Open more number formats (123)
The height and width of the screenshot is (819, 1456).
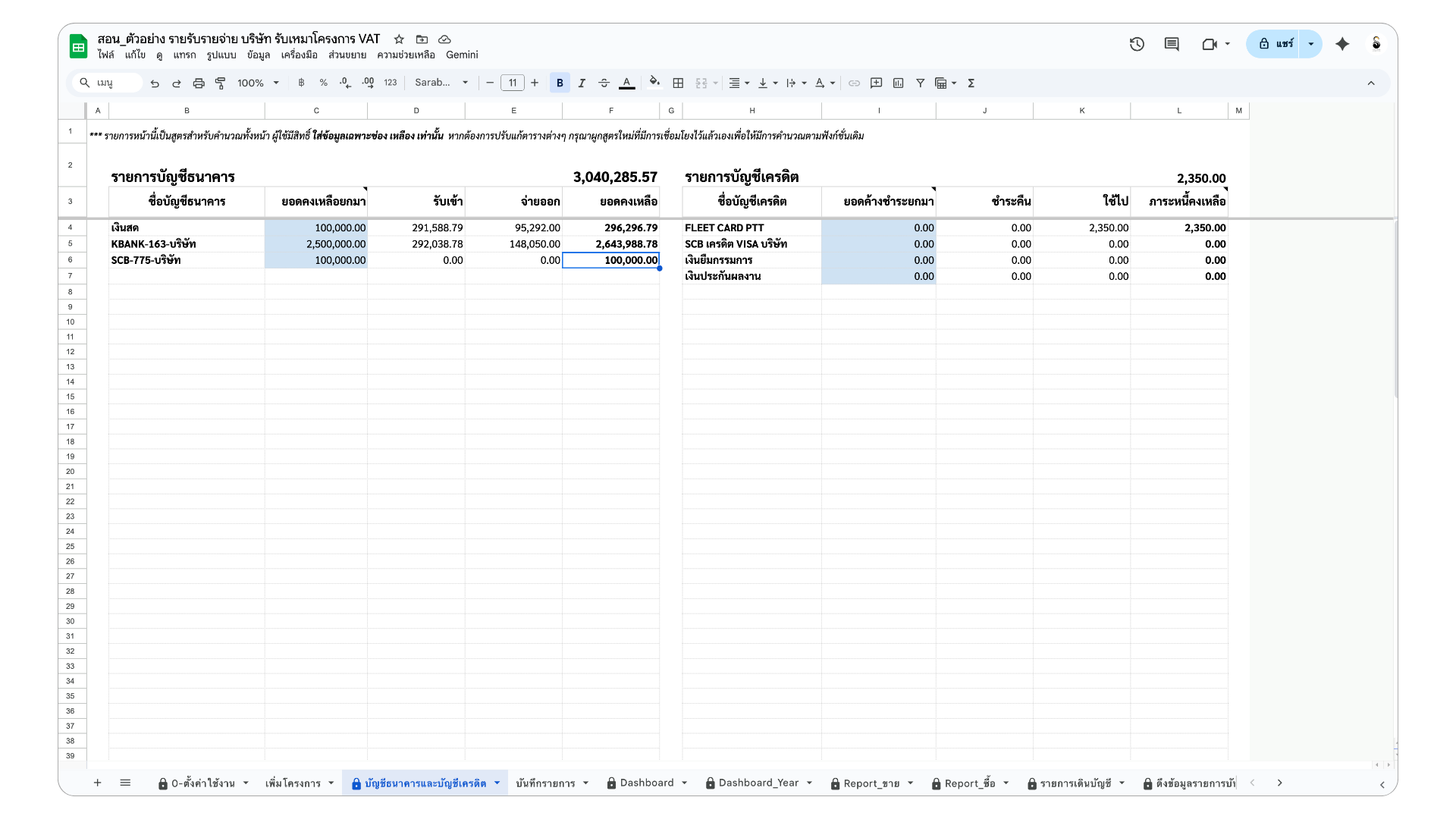(391, 83)
